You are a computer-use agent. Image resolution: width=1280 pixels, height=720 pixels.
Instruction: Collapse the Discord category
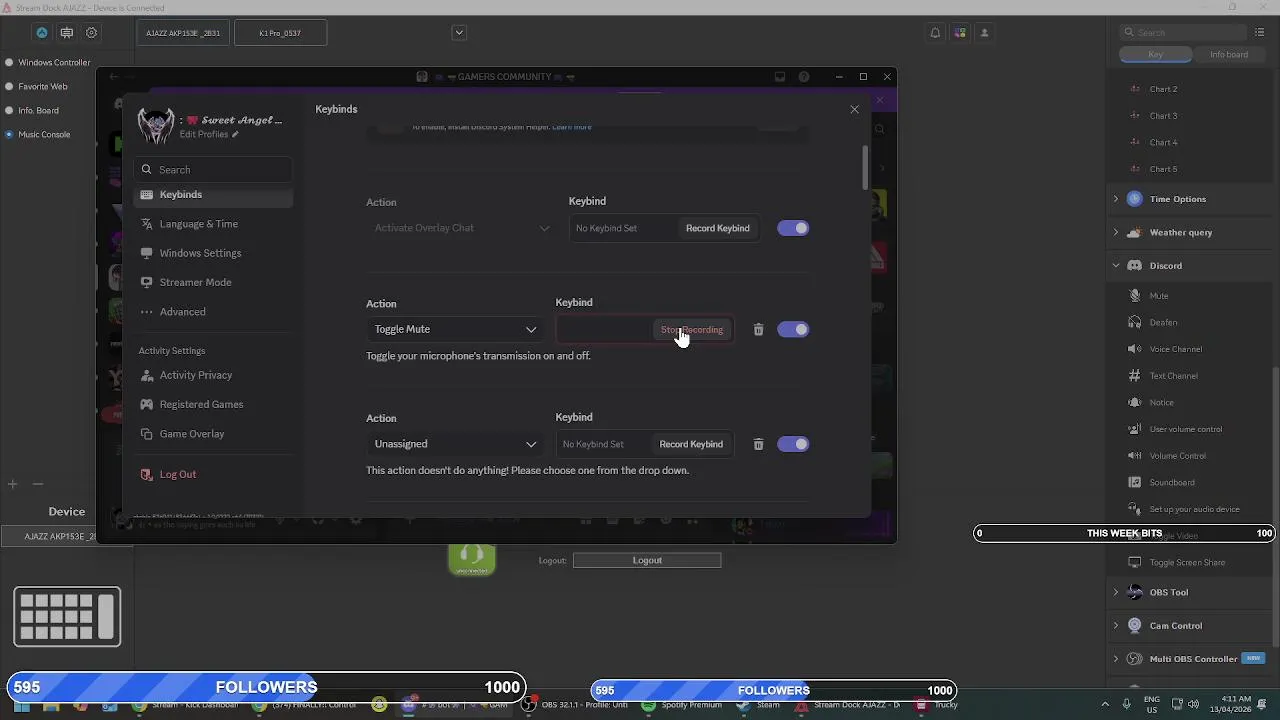point(1116,266)
